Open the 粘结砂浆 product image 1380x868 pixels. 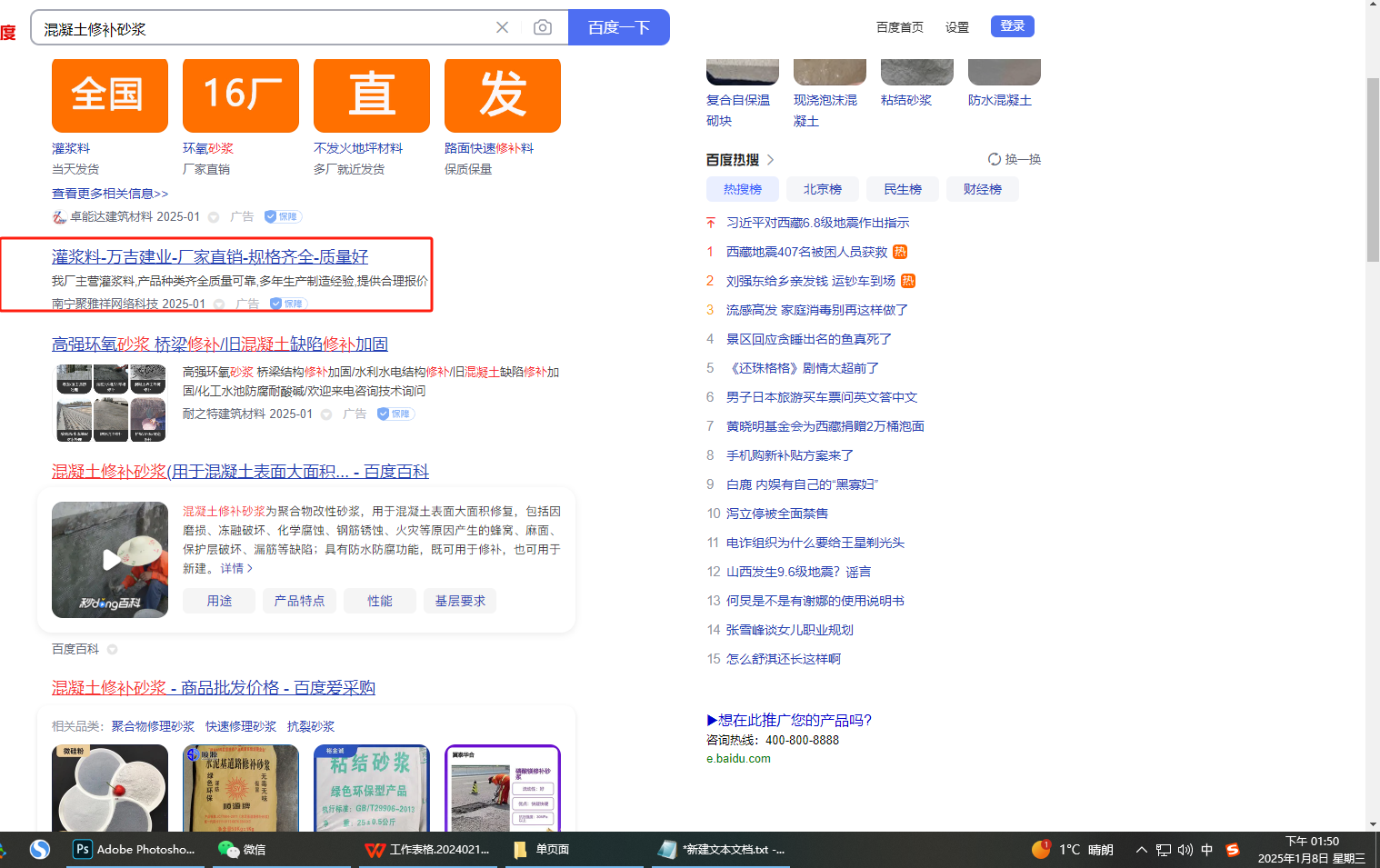point(372,788)
